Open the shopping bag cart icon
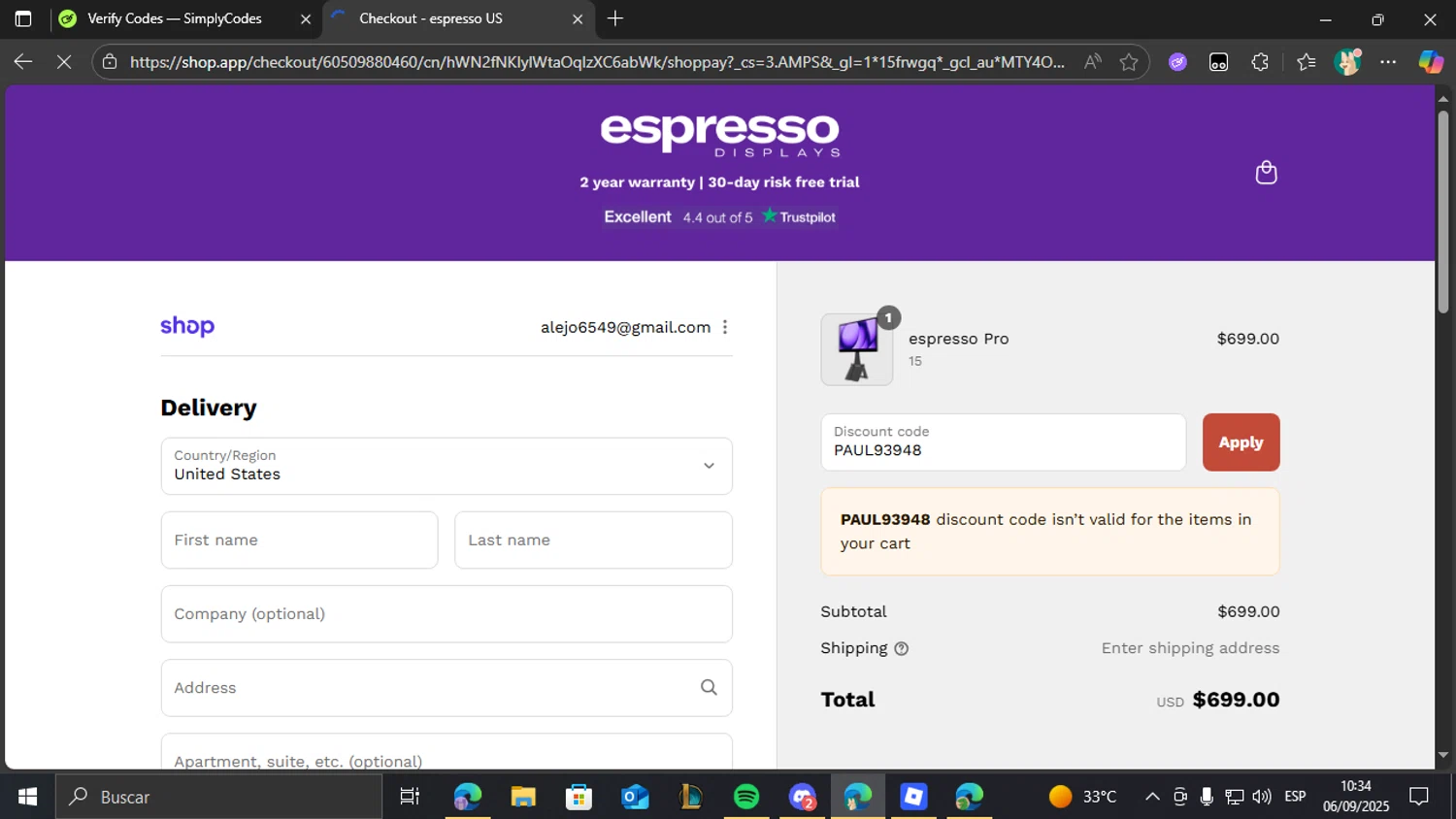This screenshot has height=819, width=1456. tap(1266, 173)
